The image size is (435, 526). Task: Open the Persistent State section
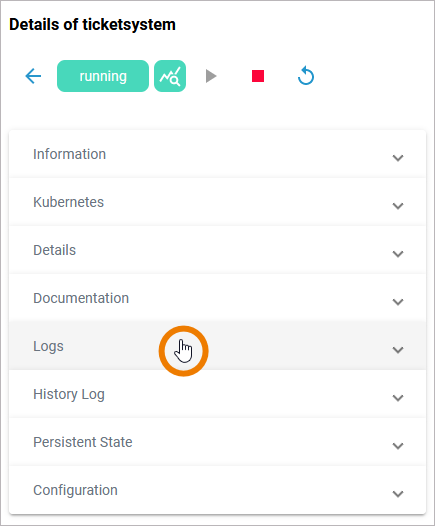(217, 442)
